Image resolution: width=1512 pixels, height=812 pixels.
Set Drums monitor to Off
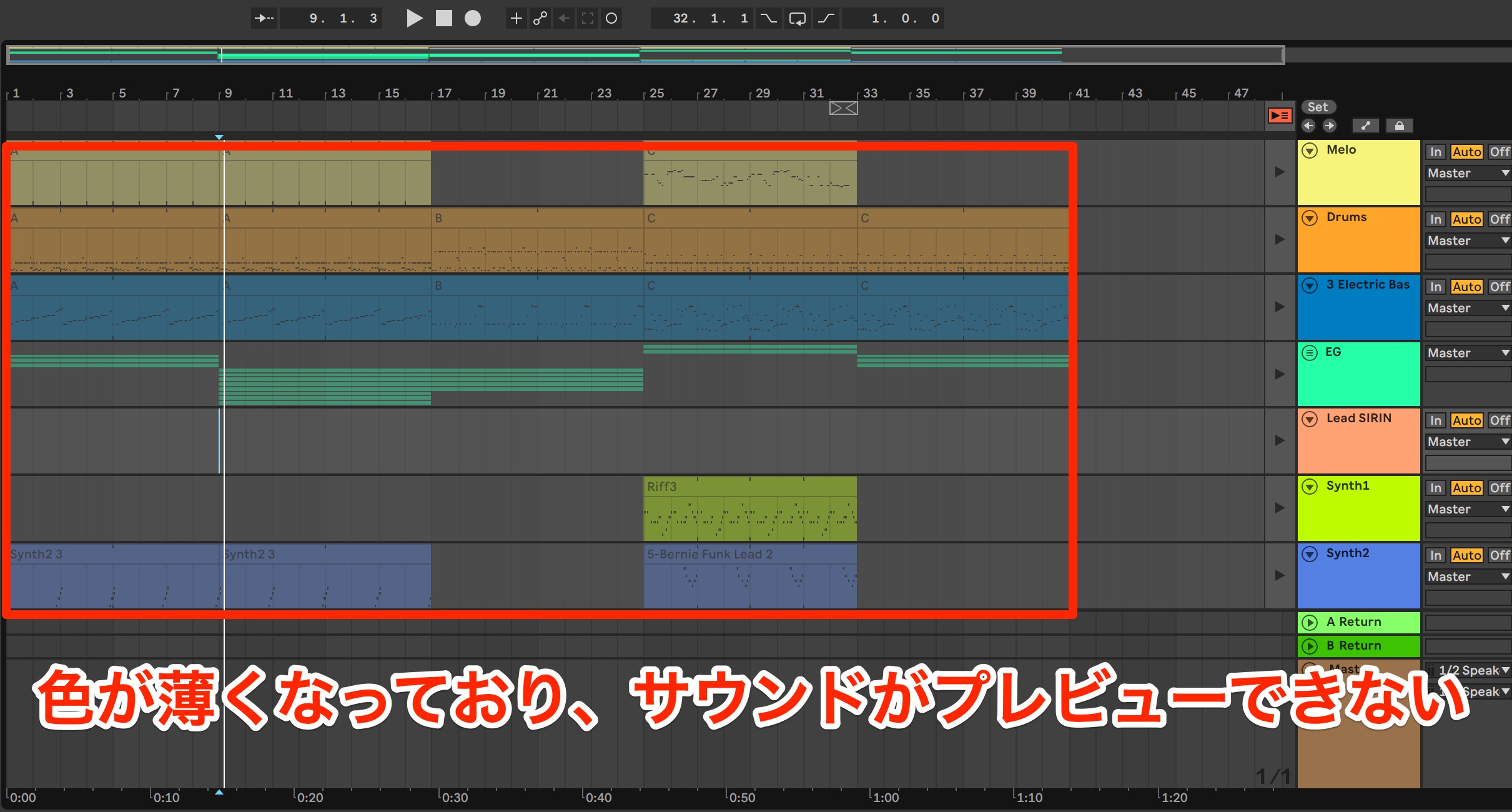point(1500,219)
